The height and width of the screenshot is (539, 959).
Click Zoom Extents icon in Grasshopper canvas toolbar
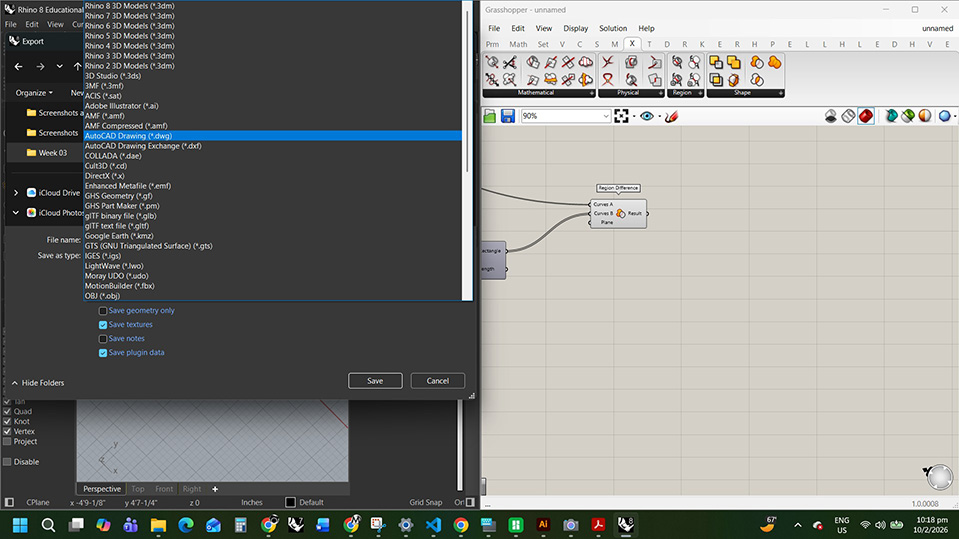click(x=621, y=116)
